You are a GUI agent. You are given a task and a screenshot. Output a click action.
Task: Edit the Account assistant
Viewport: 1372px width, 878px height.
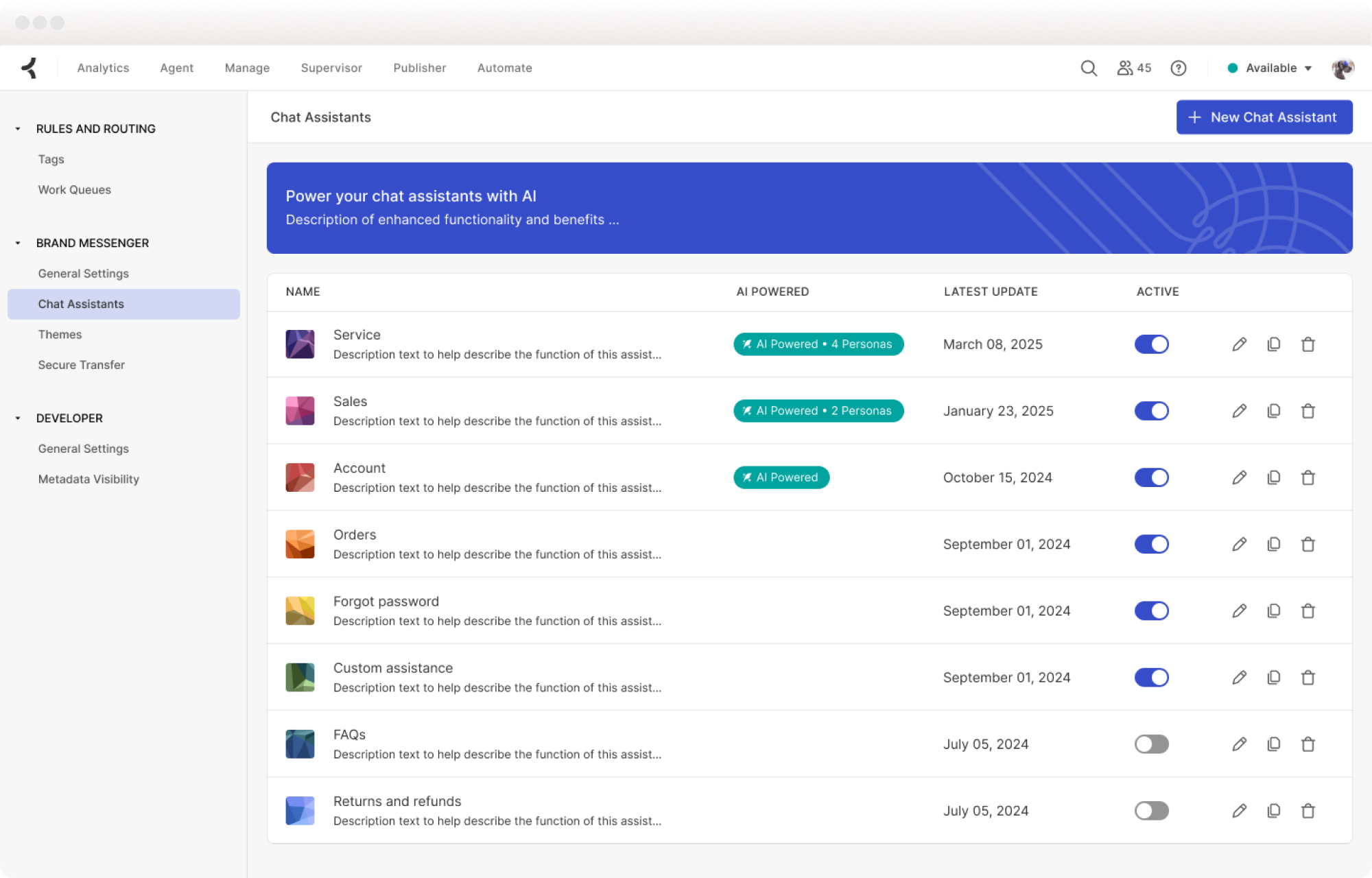(x=1239, y=477)
